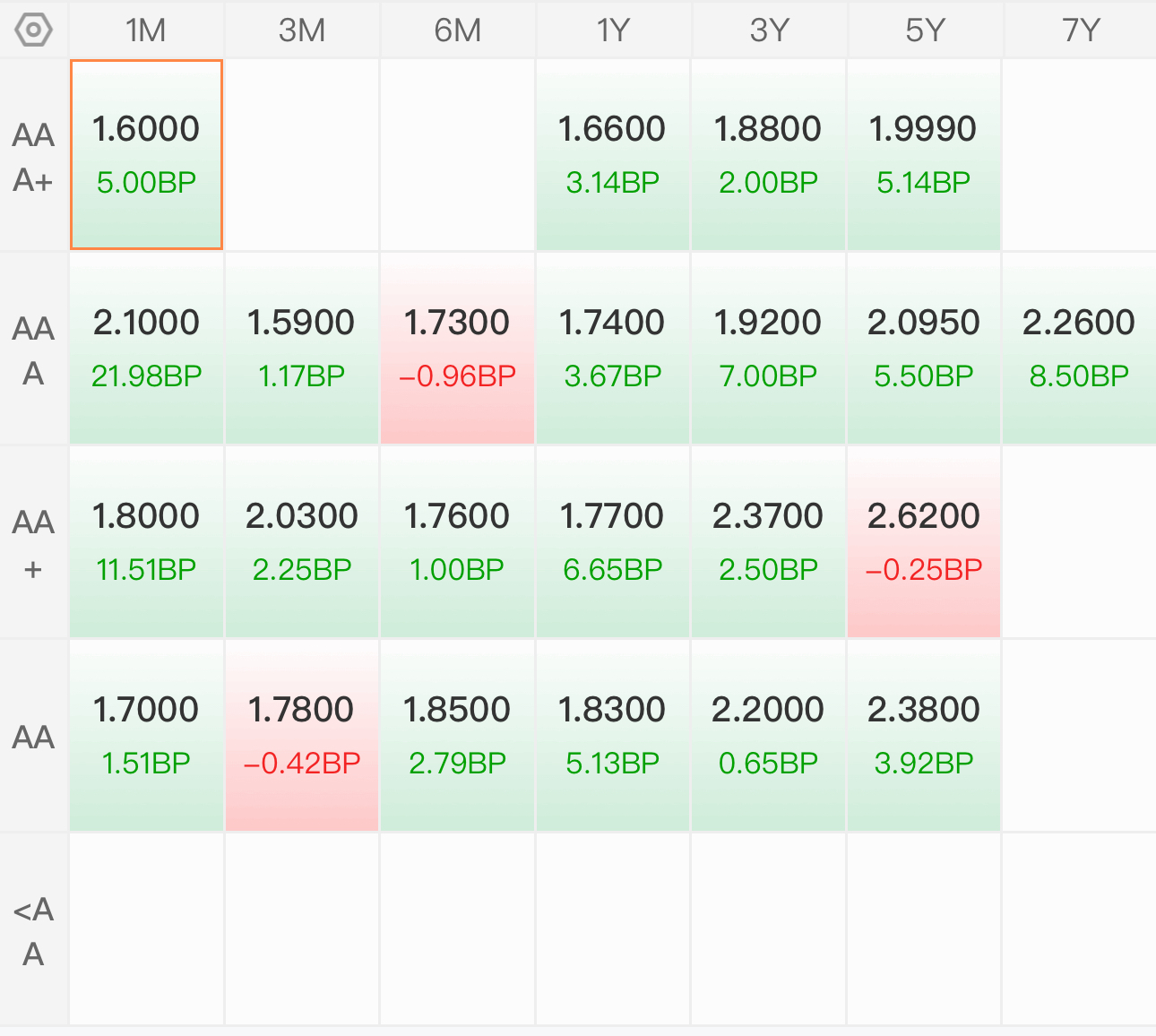Click the red 1.7300 cell with -0.96BP
Image resolution: width=1156 pixels, height=1036 pixels.
[x=457, y=349]
